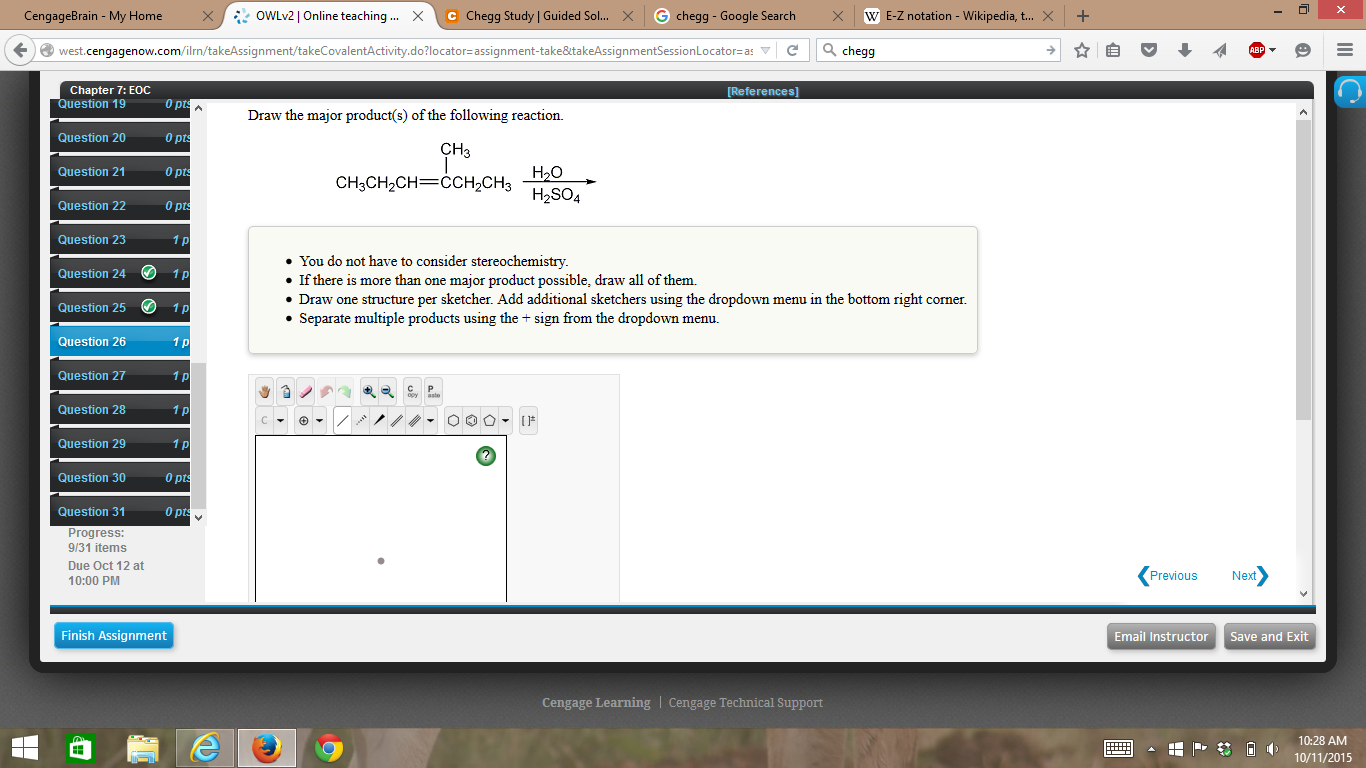Viewport: 1366px width, 768px height.
Task: Open the atom label dropdown arrow
Action: click(280, 421)
